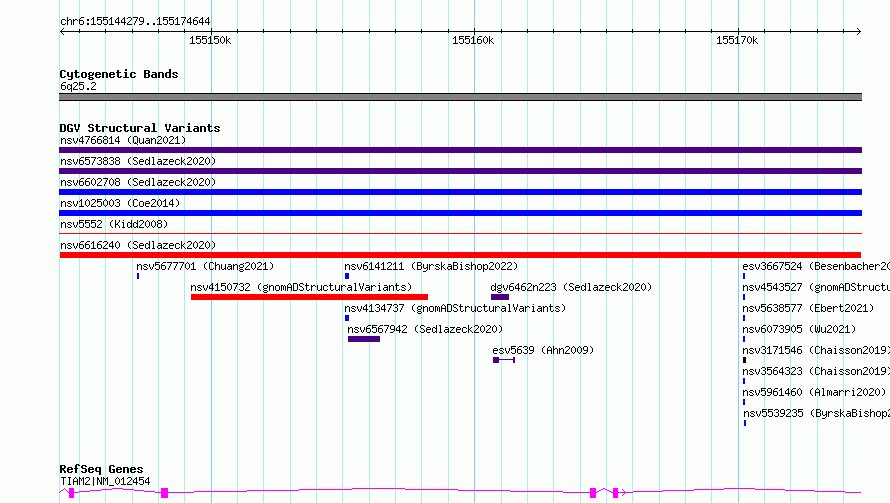Viewport: 890px width, 503px height.
Task: Click the purple block under dgv6462n223
Action: click(500, 297)
